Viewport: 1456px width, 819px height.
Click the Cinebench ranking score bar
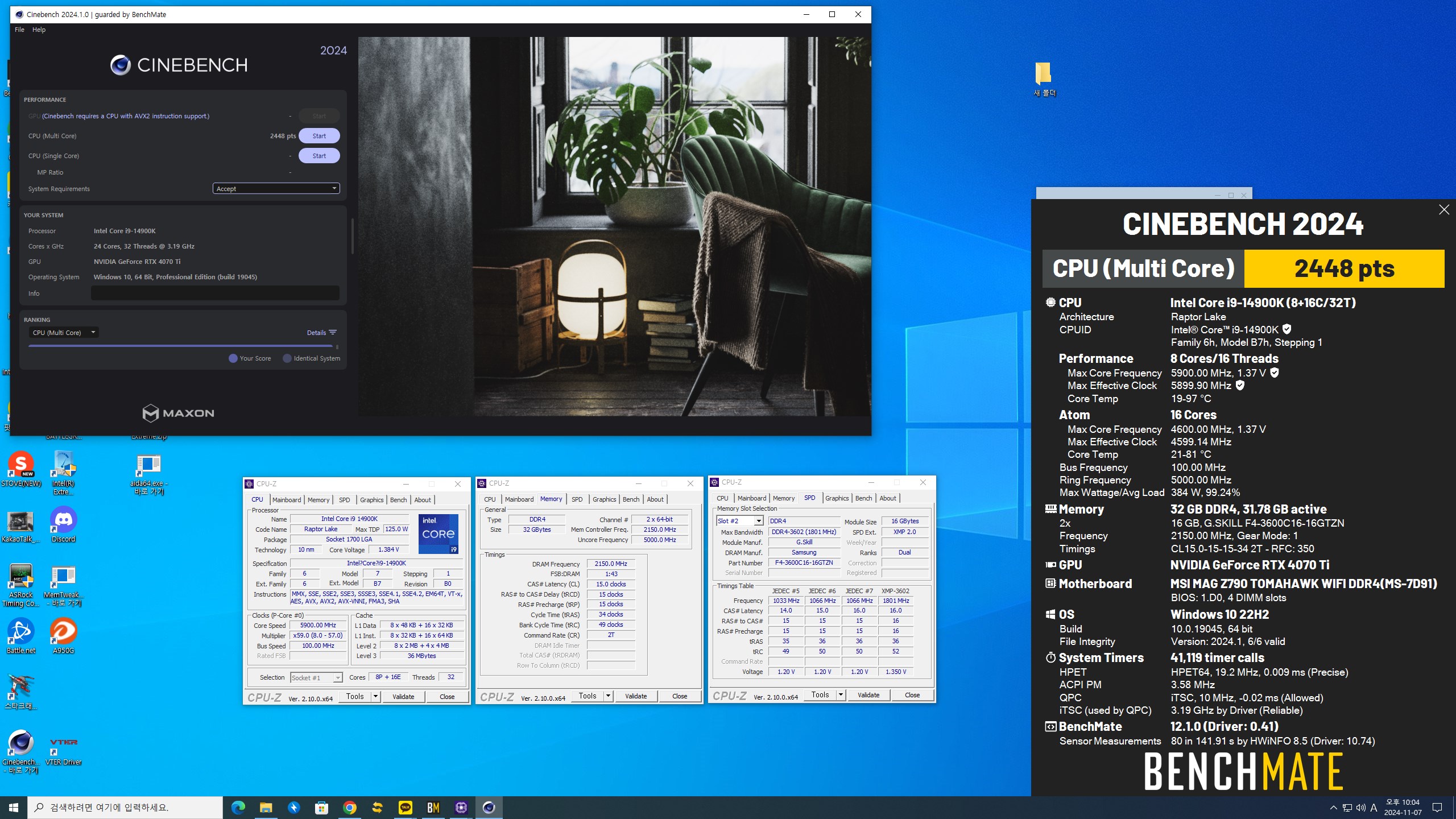point(181,346)
